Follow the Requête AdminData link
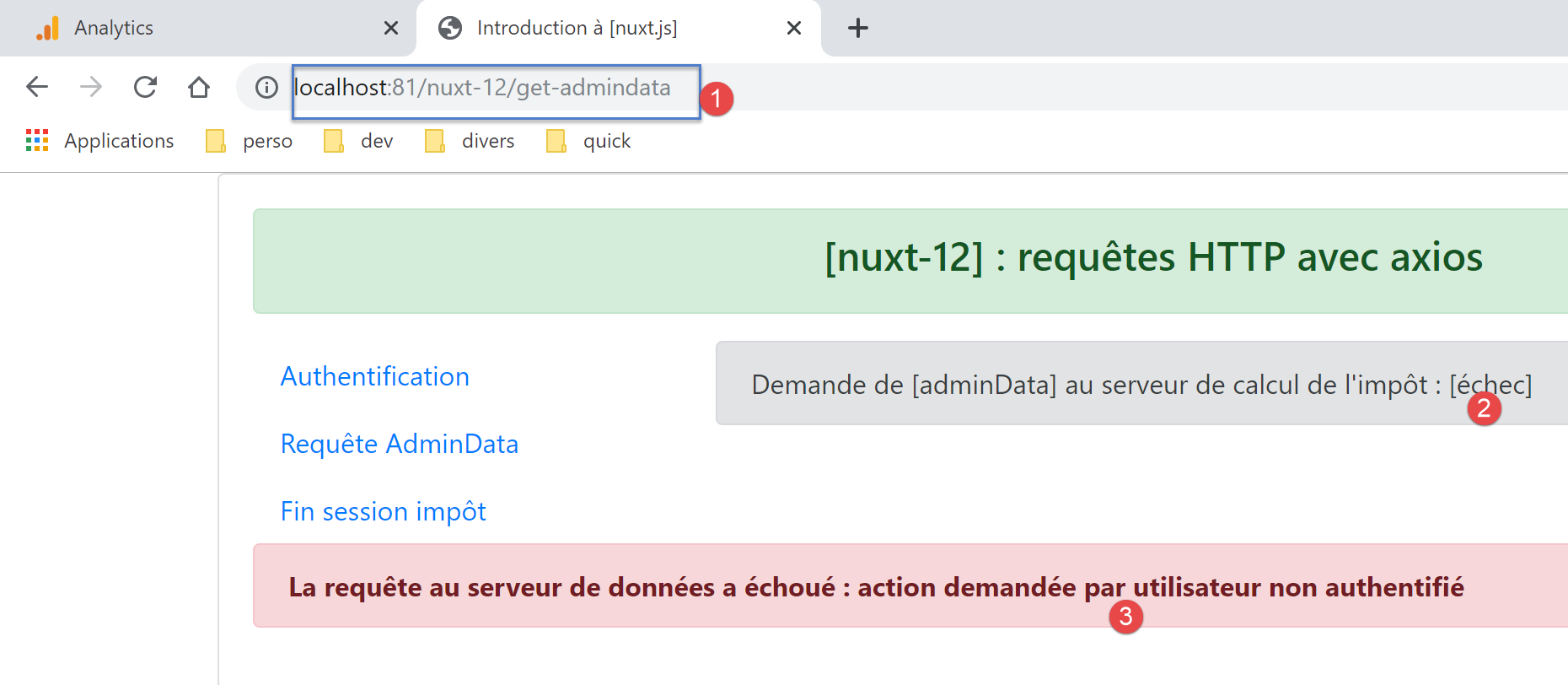 [x=399, y=444]
